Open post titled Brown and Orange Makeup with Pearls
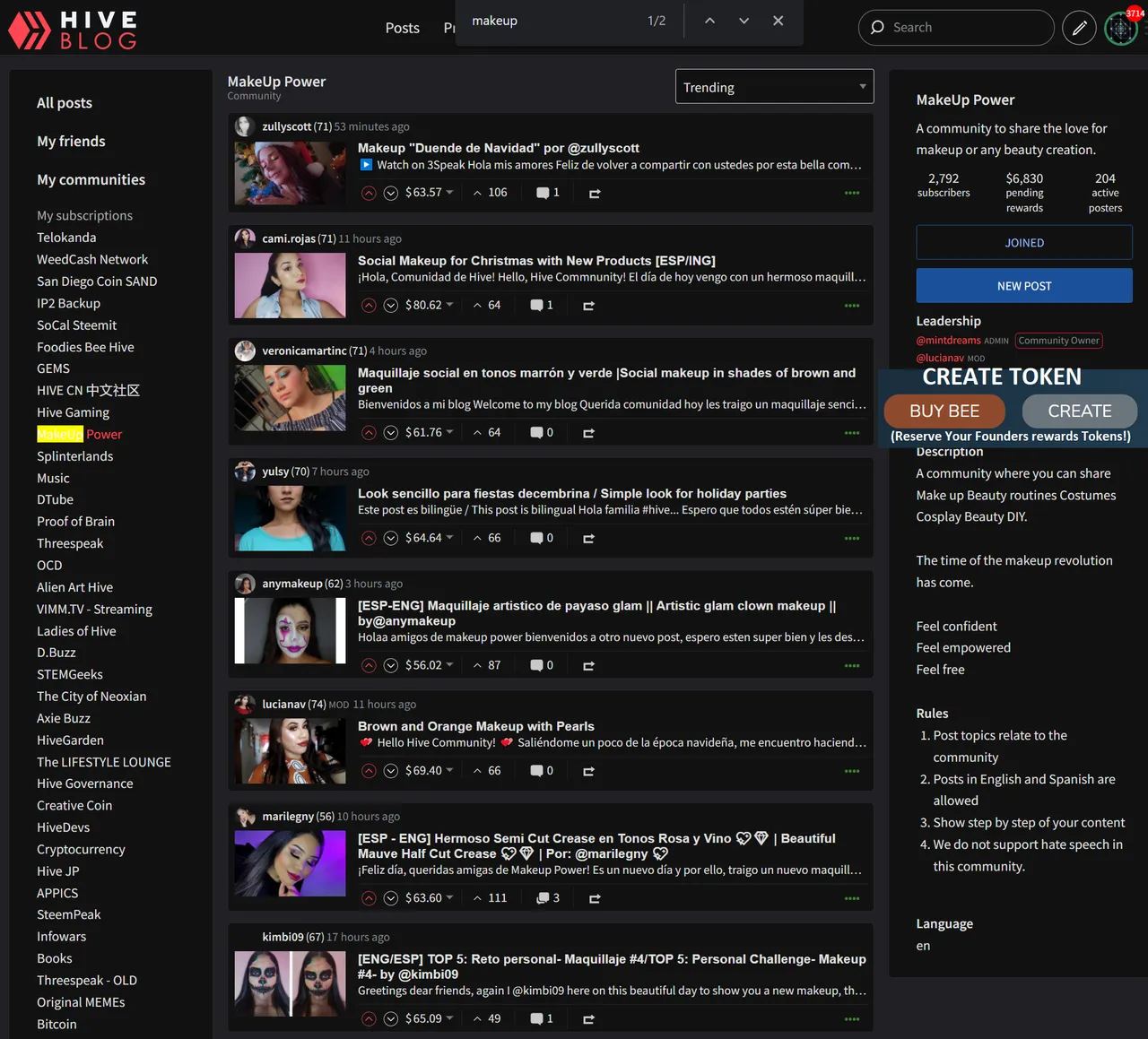 [x=476, y=727]
